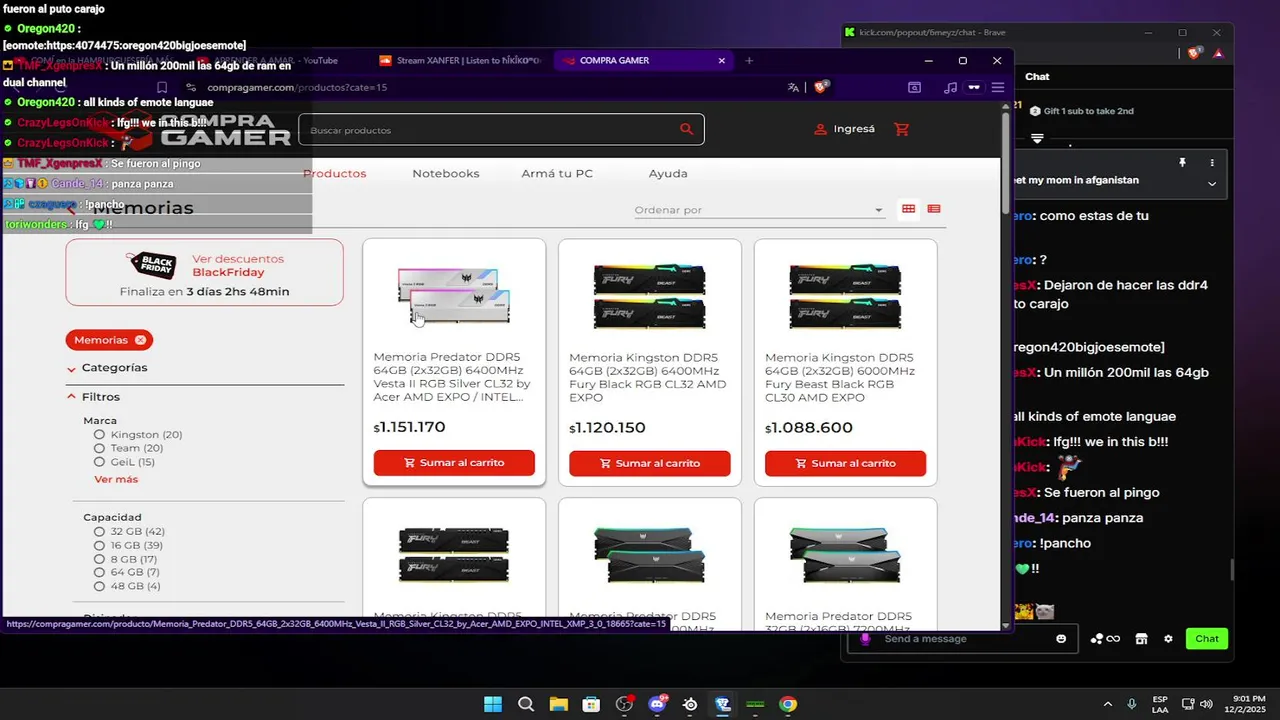Select the Team (20) brand filter
1280x720 pixels.
[128, 448]
